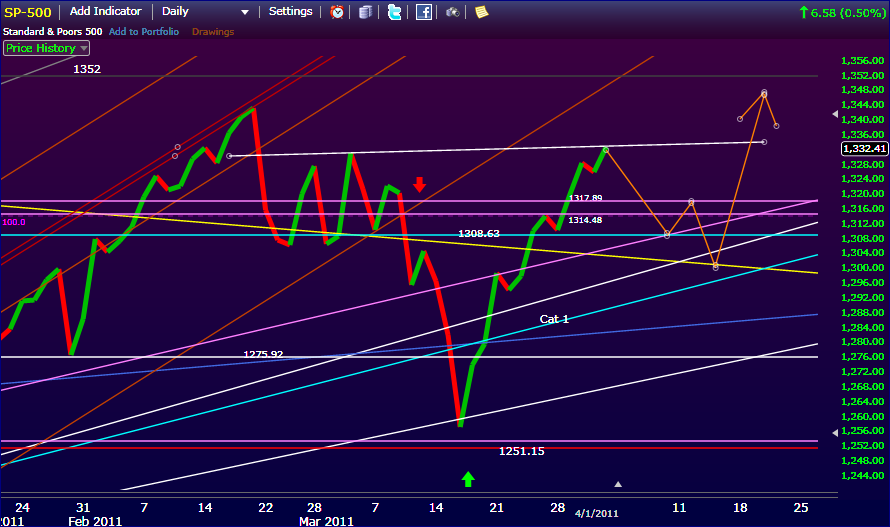The height and width of the screenshot is (527, 890).
Task: Click the red down arrow marker
Action: click(419, 185)
